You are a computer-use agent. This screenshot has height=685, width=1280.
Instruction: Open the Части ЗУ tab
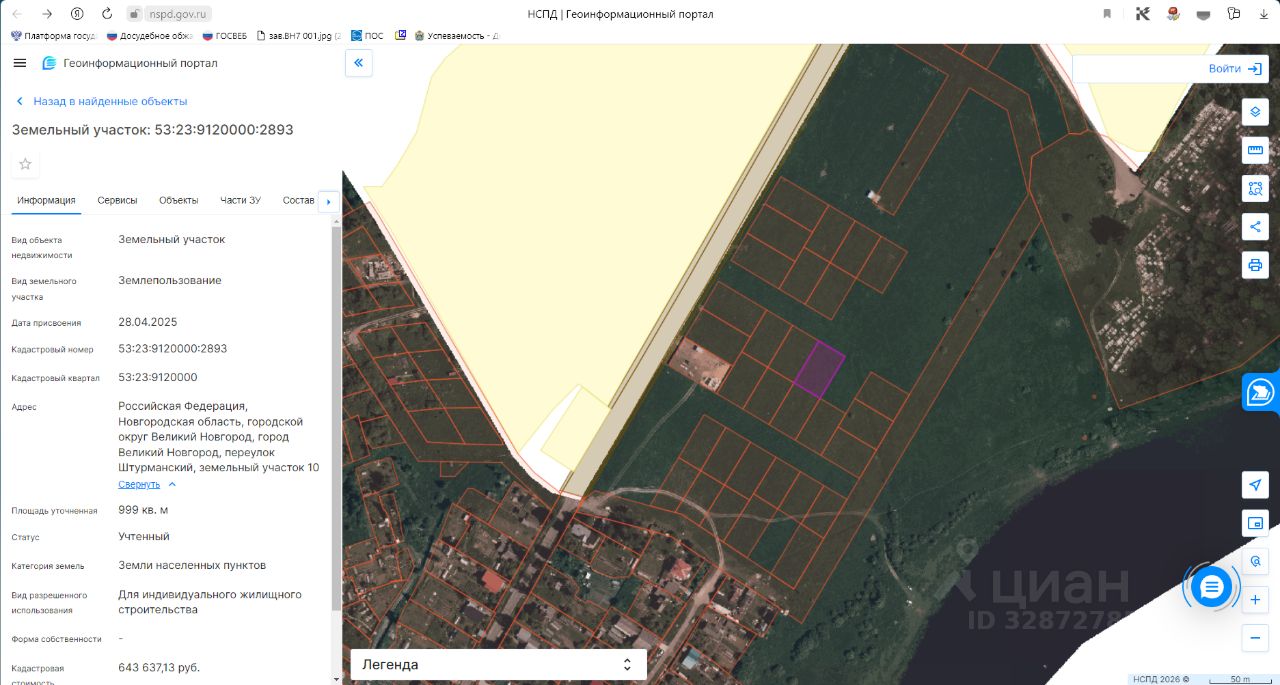(x=241, y=200)
